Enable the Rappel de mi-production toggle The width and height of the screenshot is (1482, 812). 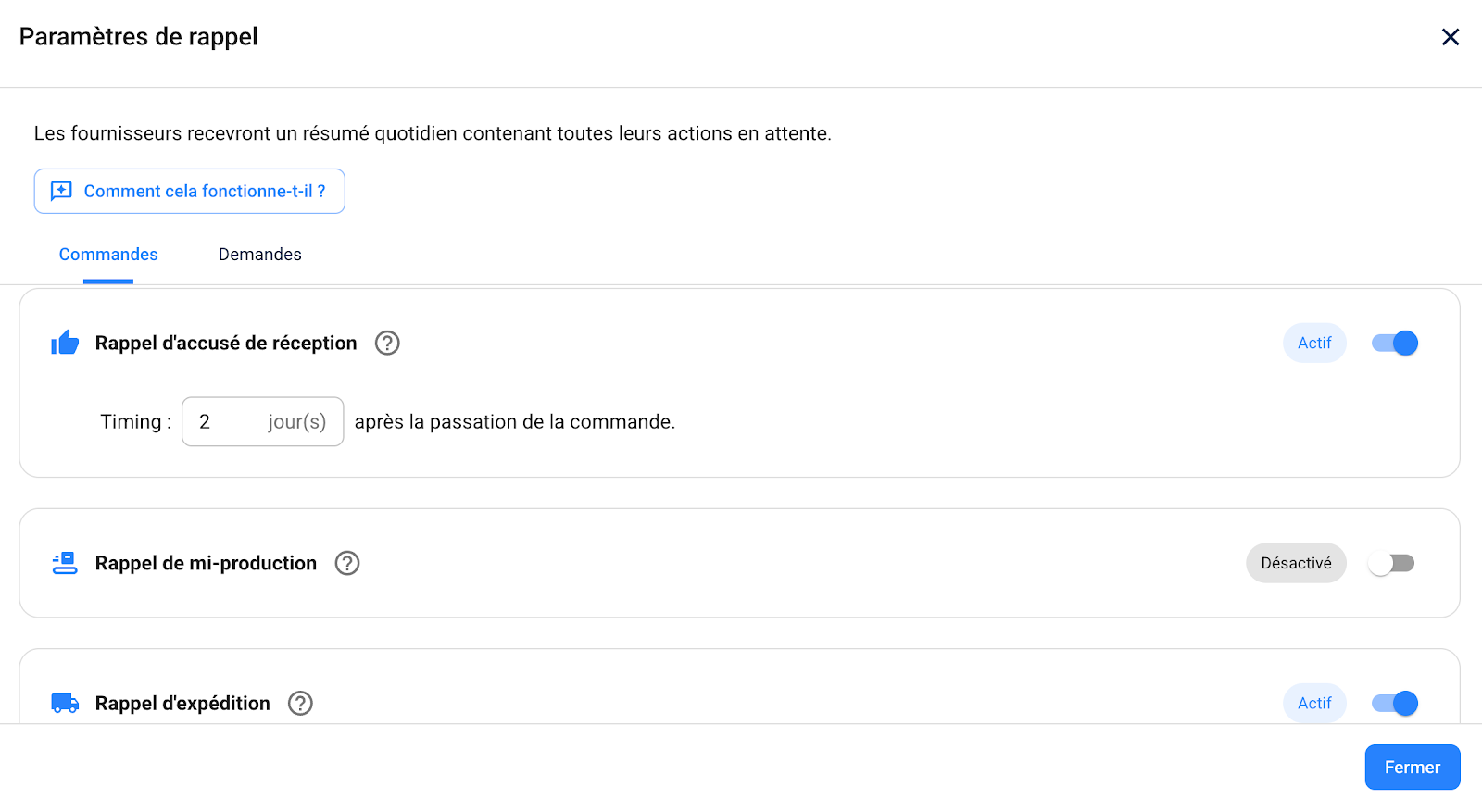pyautogui.click(x=1391, y=563)
